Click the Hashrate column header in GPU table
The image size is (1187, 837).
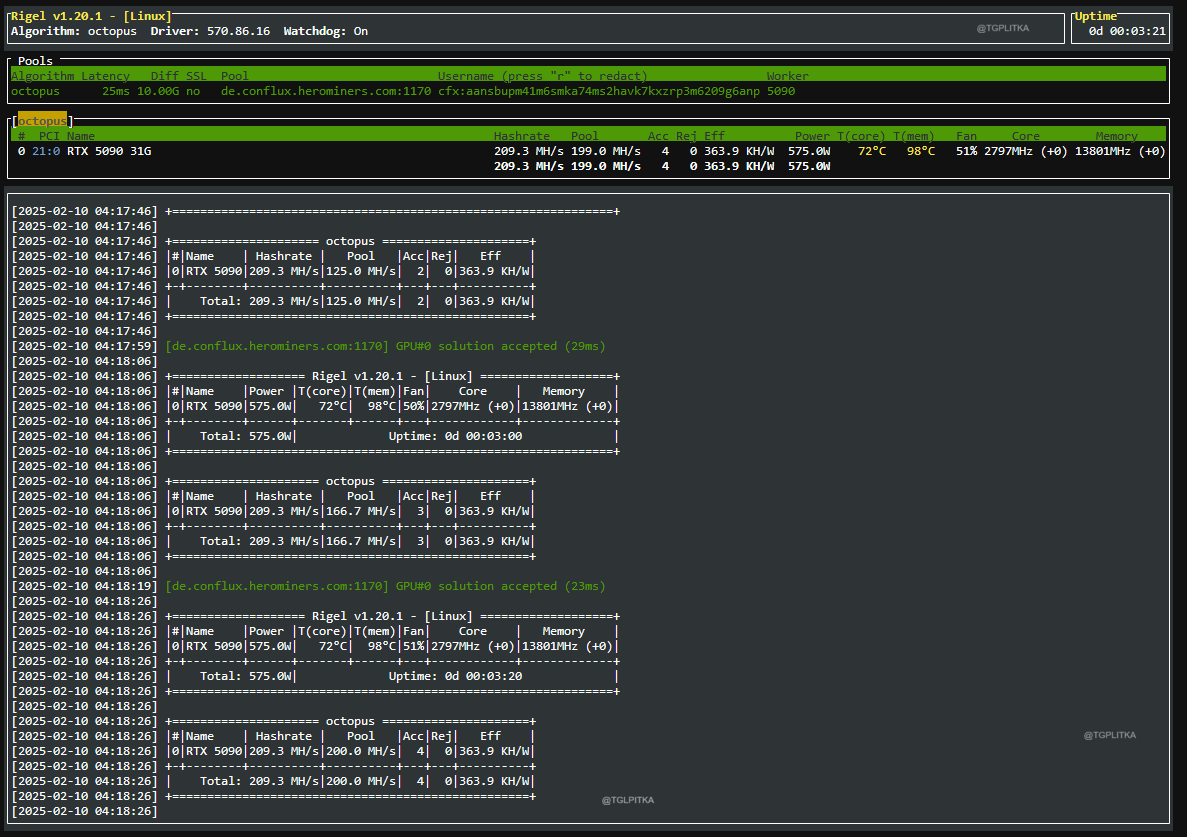click(x=522, y=136)
